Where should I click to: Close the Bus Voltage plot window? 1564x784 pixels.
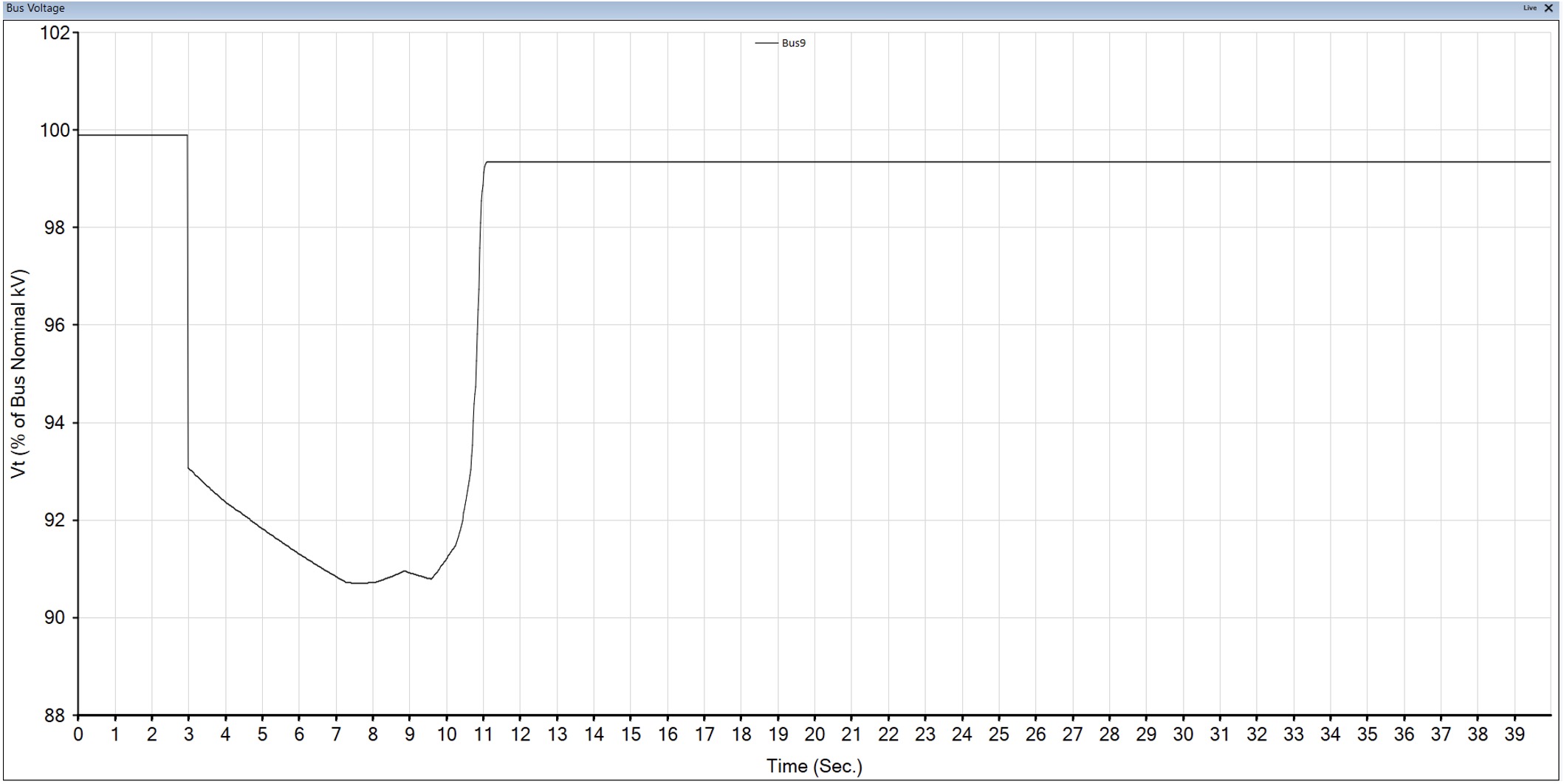coord(1548,8)
